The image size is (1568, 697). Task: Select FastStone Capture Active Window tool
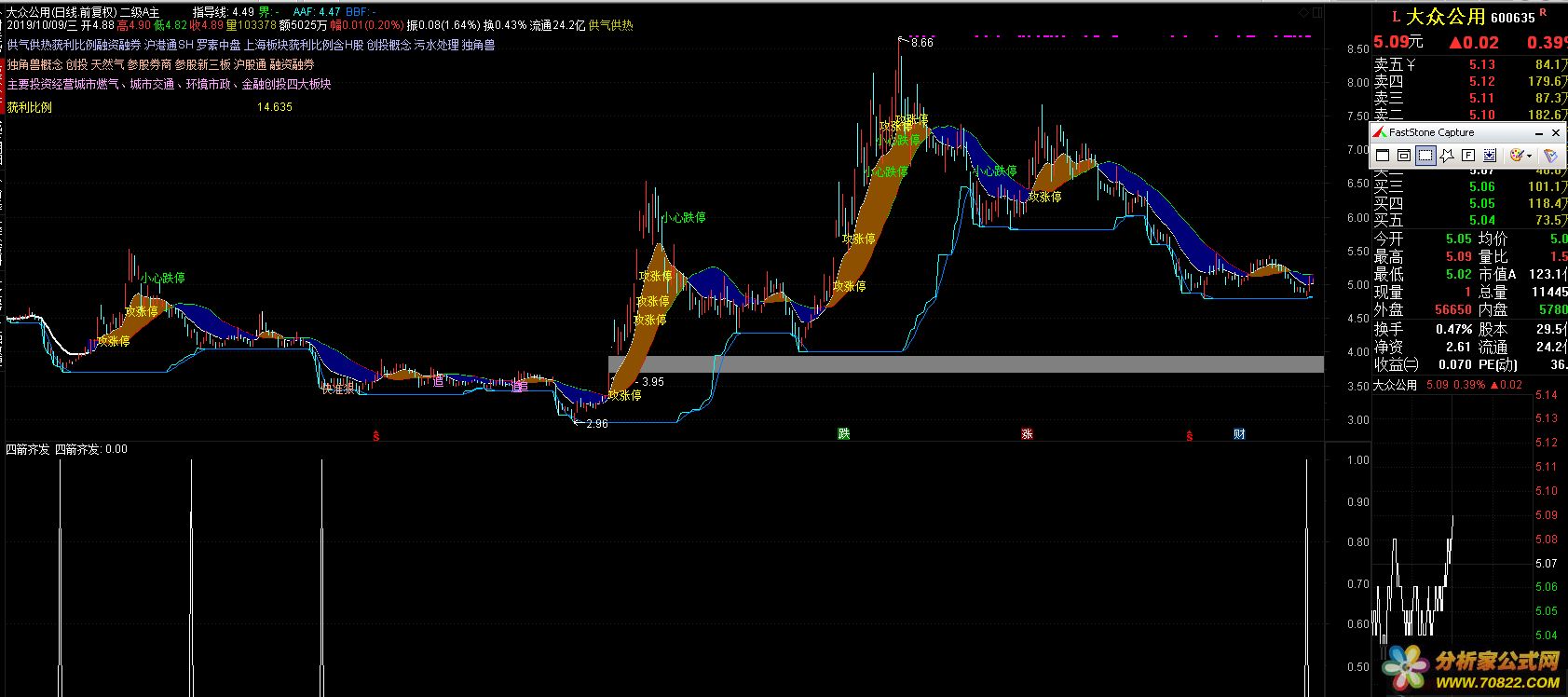click(x=1383, y=156)
